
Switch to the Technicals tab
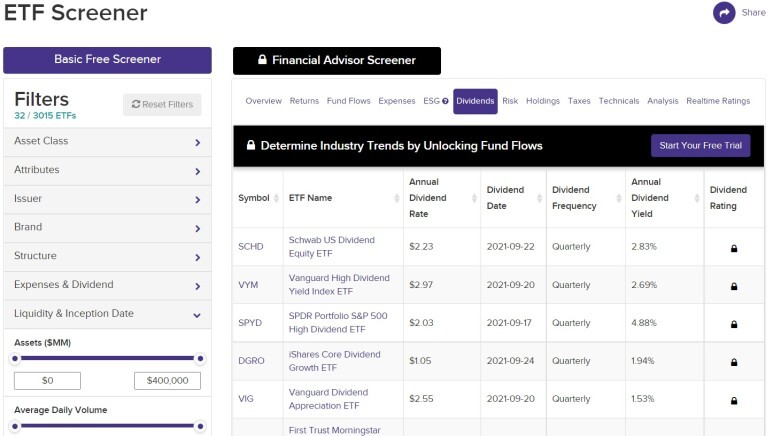pyautogui.click(x=619, y=101)
